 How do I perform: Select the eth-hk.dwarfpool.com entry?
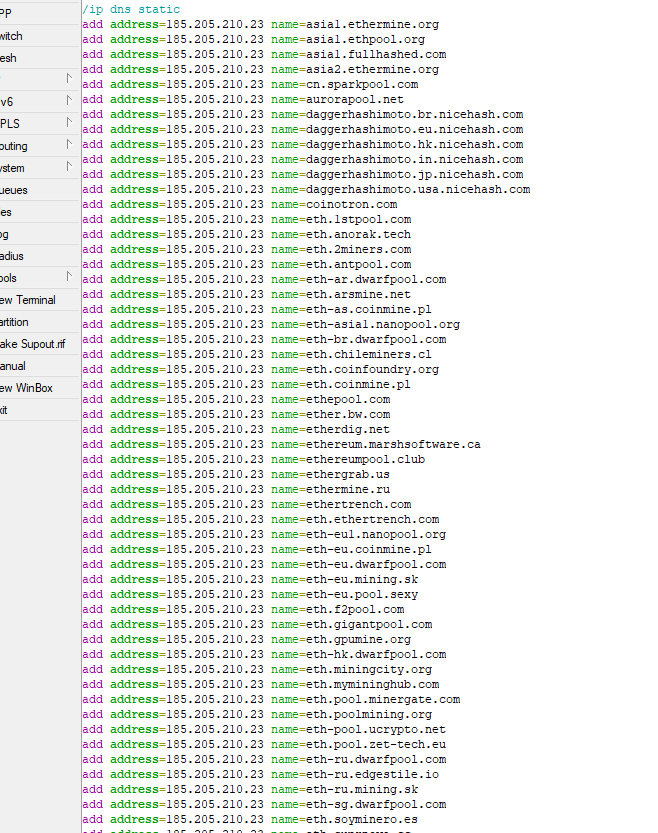(x=264, y=654)
